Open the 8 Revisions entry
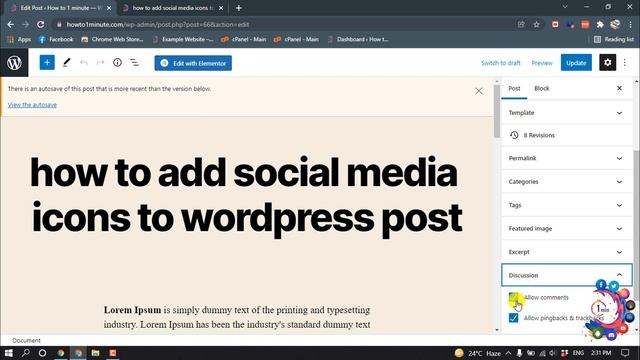The width and height of the screenshot is (640, 360). click(x=567, y=135)
